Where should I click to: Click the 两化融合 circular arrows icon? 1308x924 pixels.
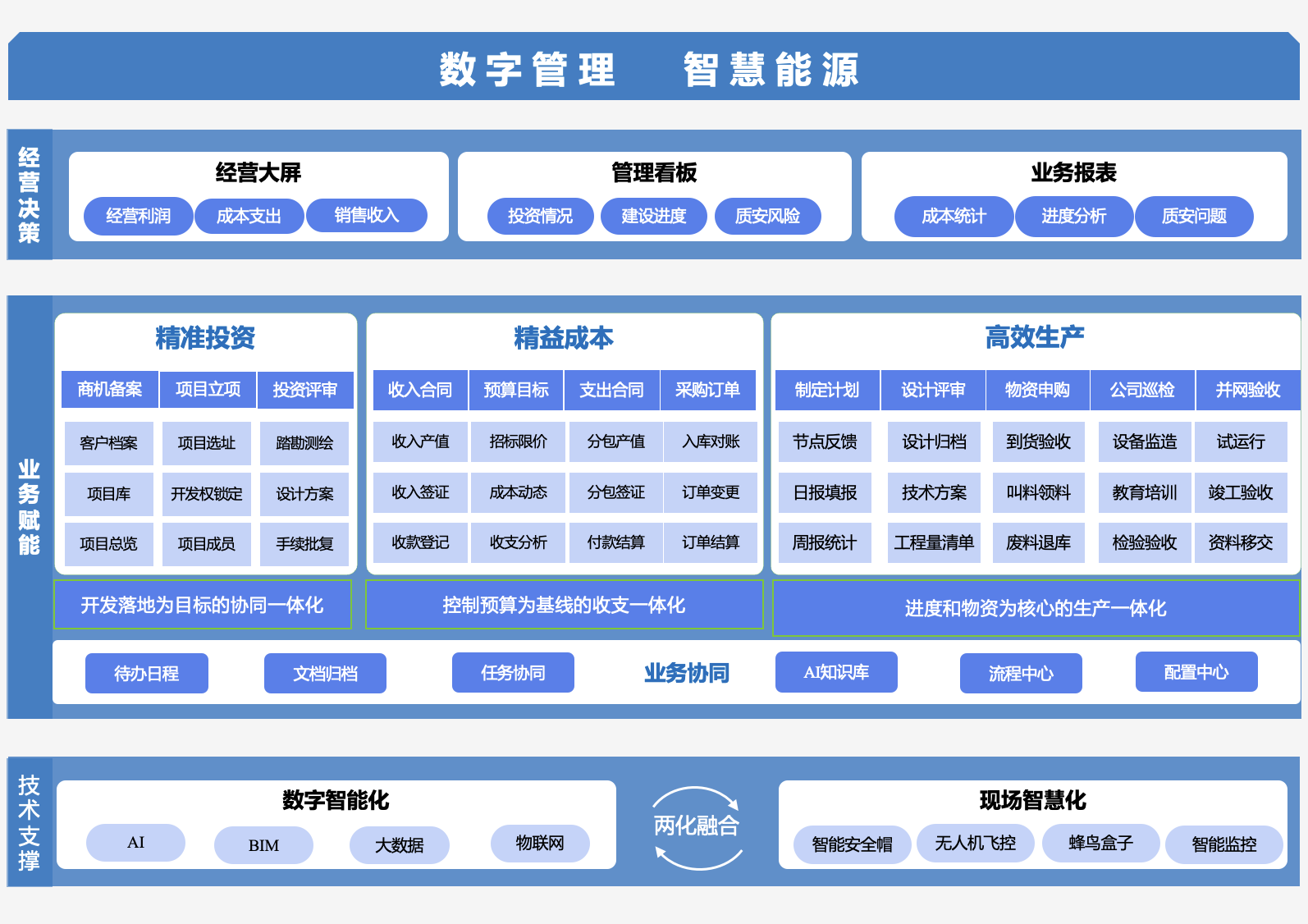697,826
